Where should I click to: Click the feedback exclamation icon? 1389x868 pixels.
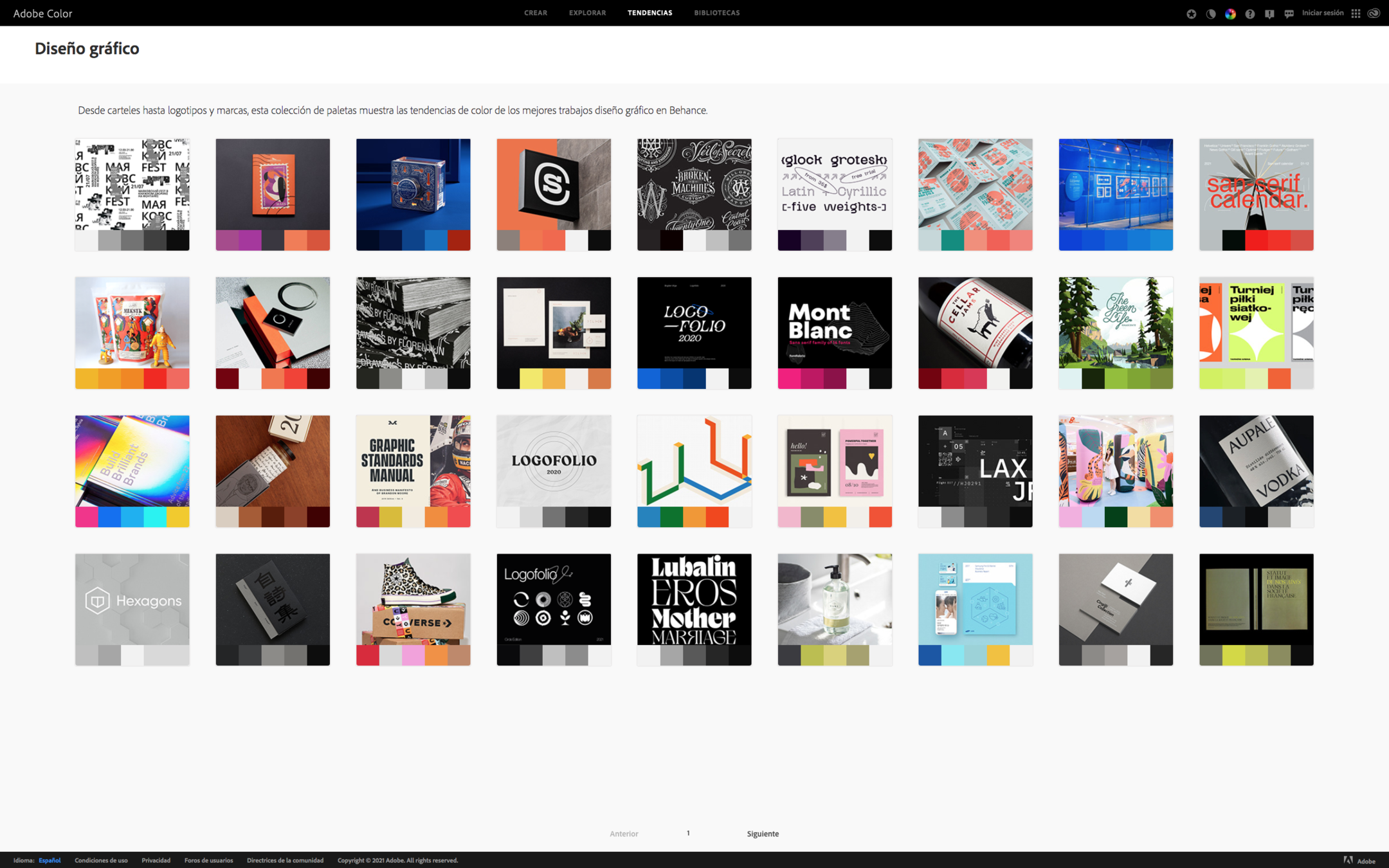point(1269,14)
